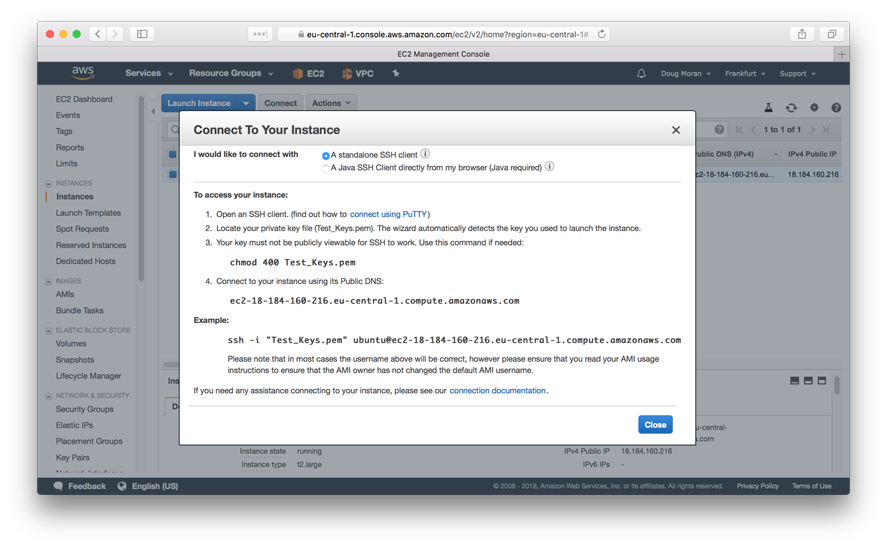The image size is (887, 548).
Task: Open Volumes in the sidebar
Action: [x=71, y=343]
